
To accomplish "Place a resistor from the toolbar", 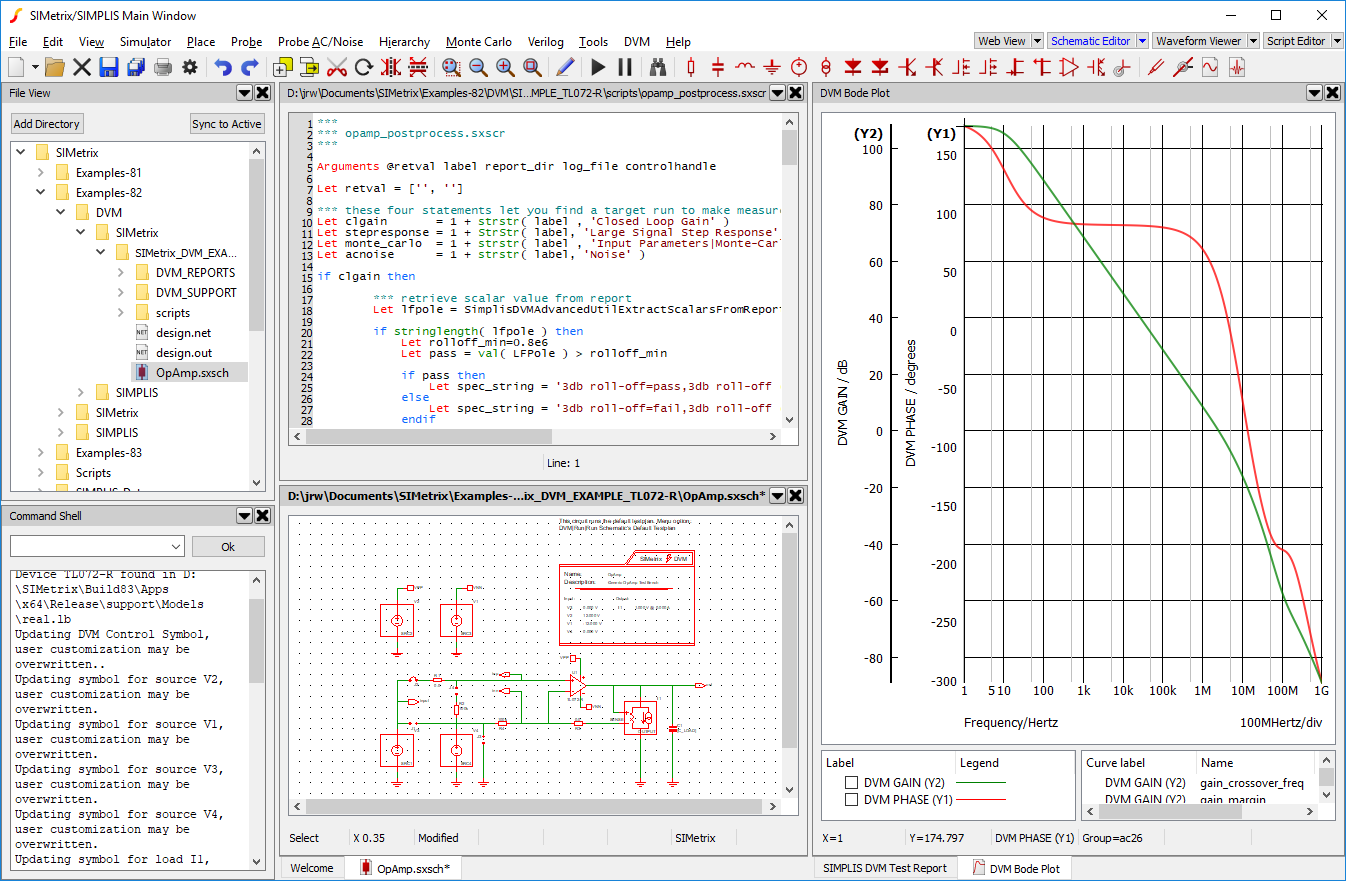I will tap(690, 67).
